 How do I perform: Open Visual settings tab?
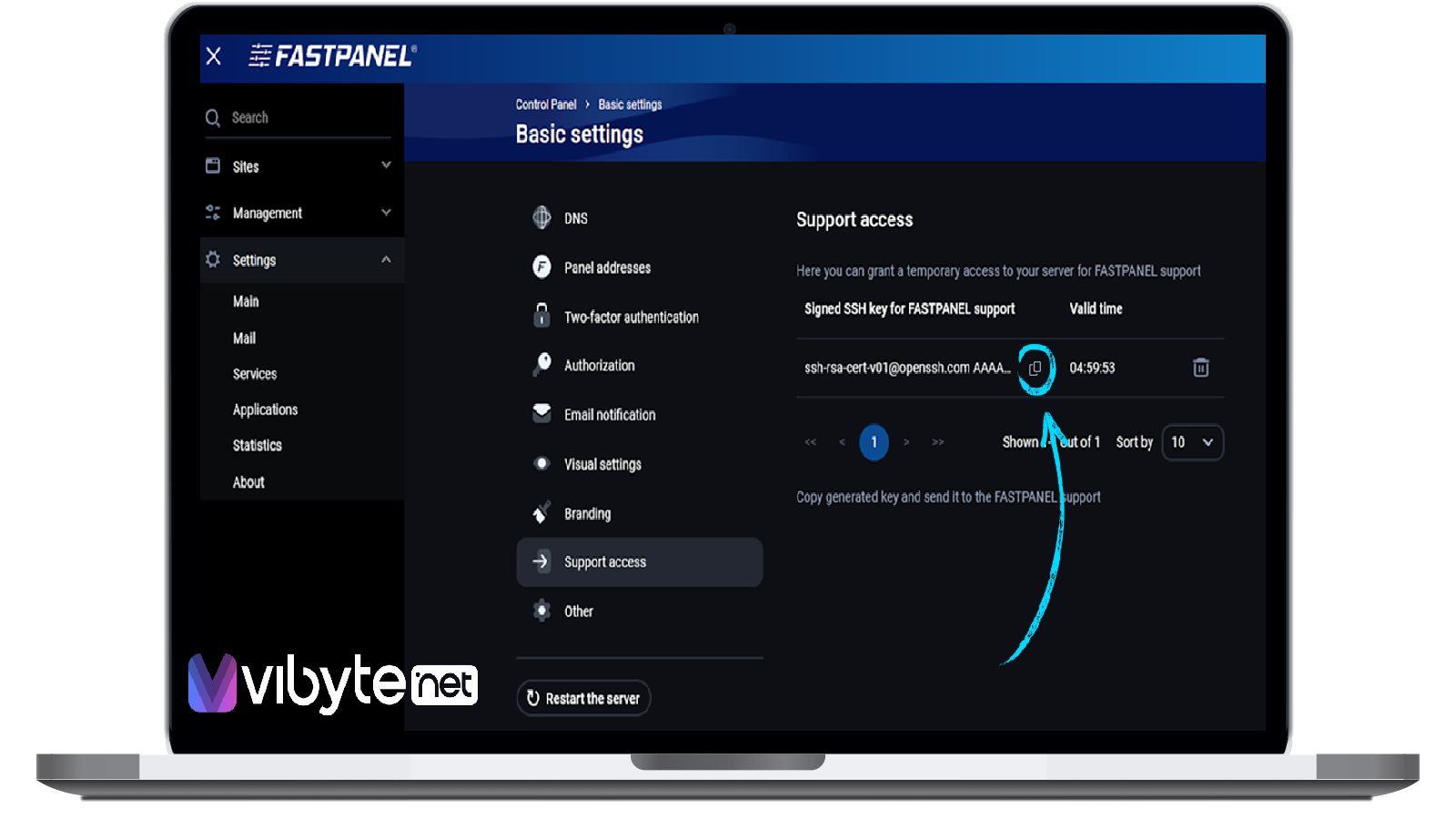click(602, 464)
